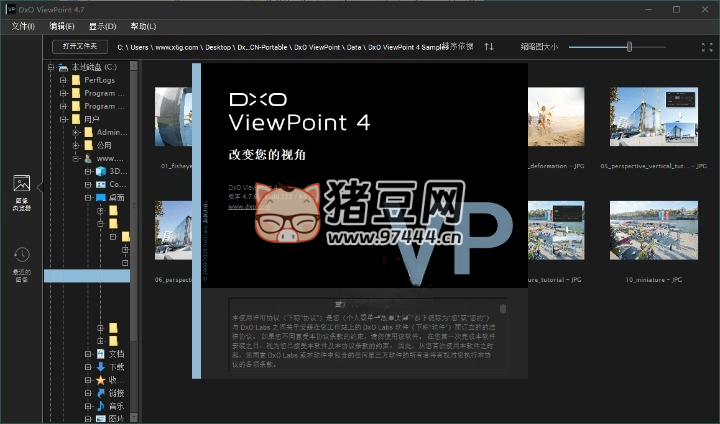Expand the first Program folder node

(63, 93)
